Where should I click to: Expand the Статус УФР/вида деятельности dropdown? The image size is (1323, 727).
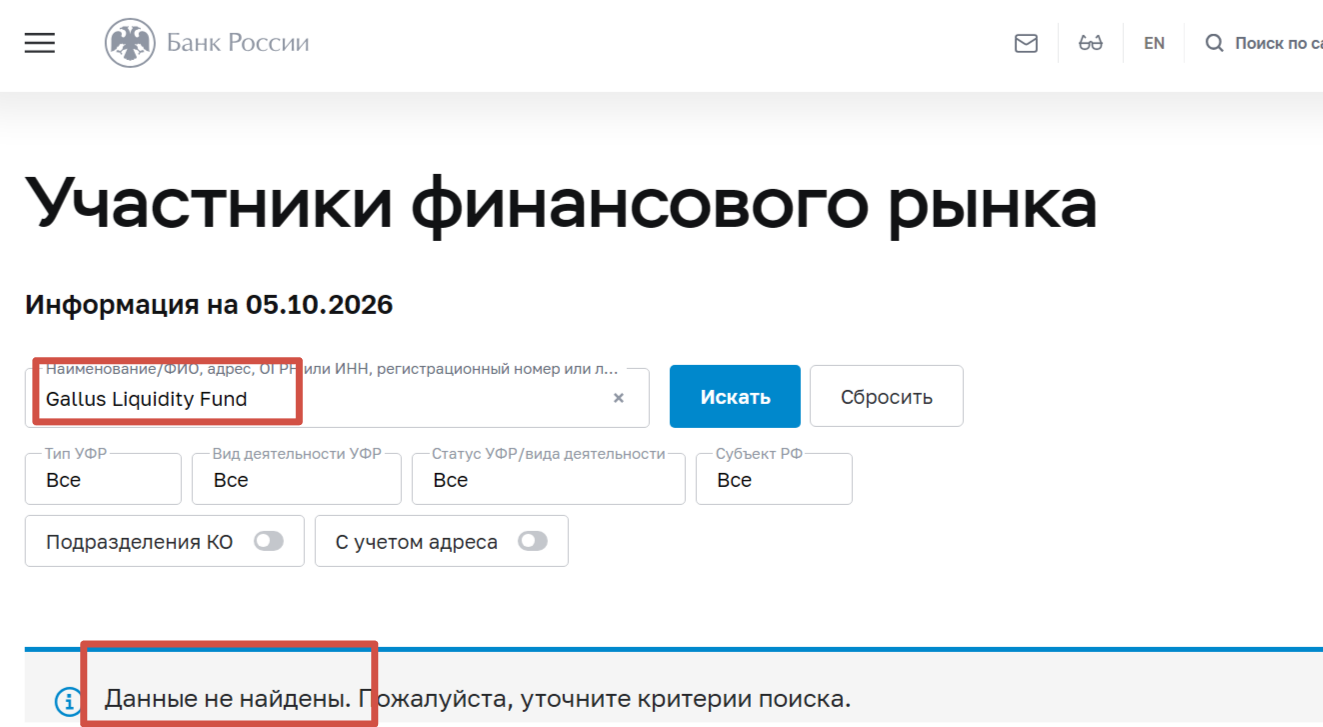click(549, 480)
